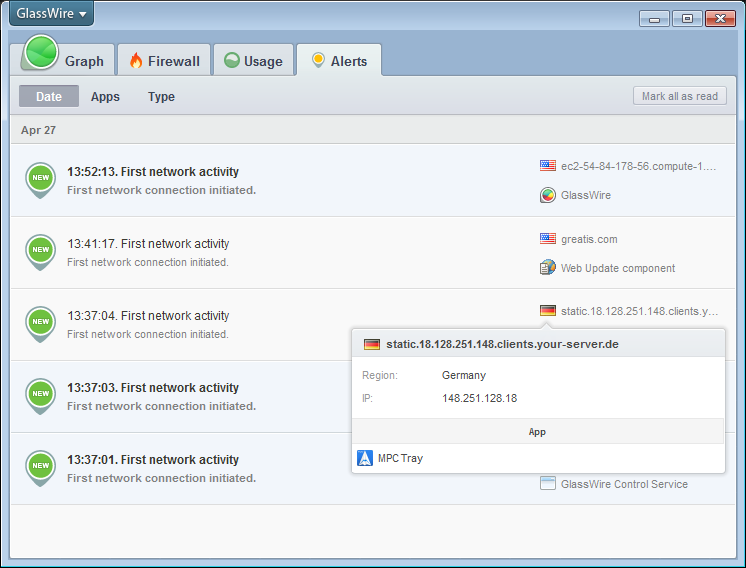Click the GlassWire app icon in first alert
746x568 pixels.
point(548,195)
